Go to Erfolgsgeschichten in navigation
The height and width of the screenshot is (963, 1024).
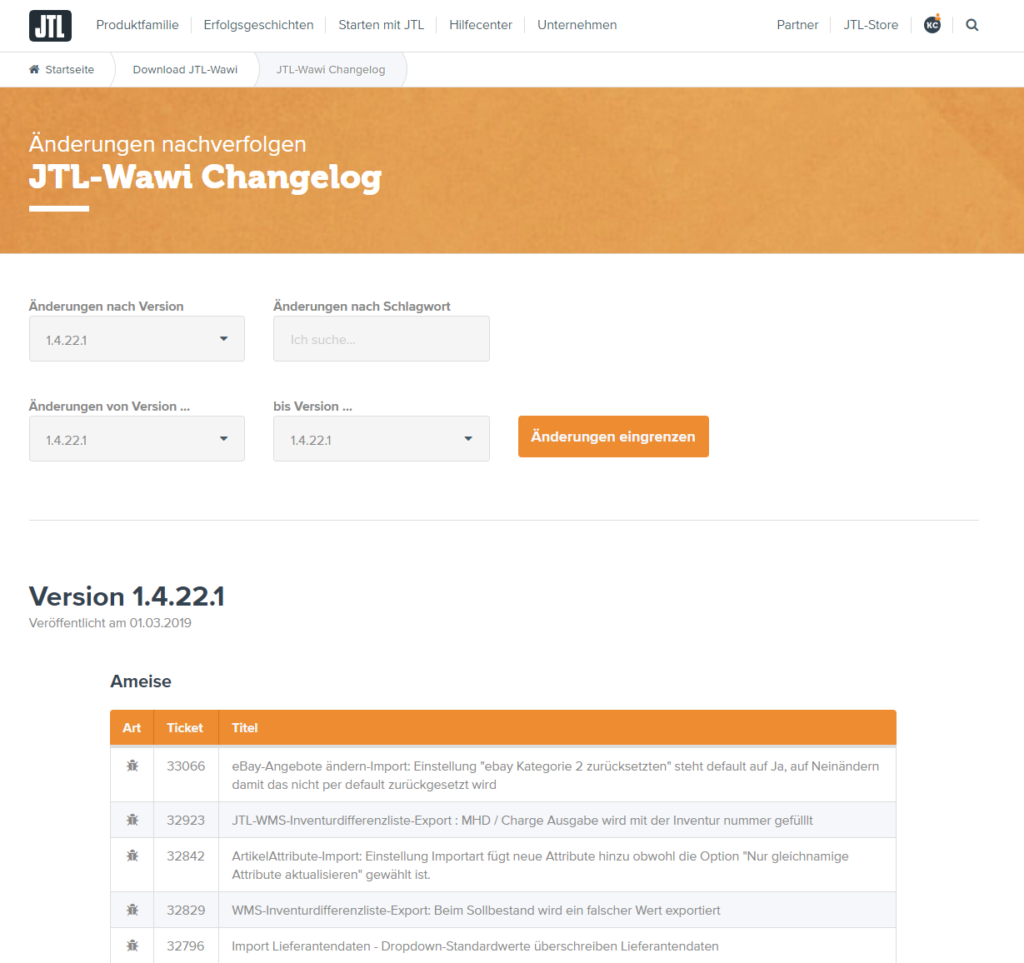tap(258, 25)
